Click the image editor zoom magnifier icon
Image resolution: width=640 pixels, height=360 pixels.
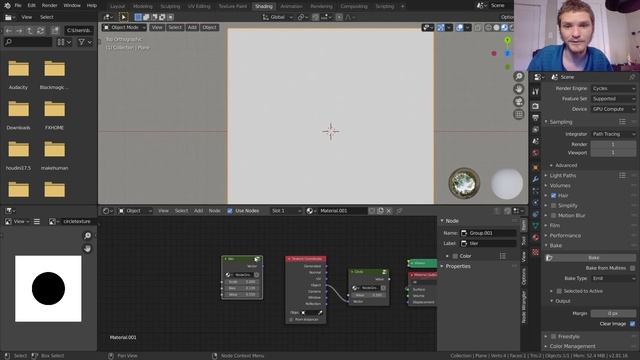(x=87, y=236)
